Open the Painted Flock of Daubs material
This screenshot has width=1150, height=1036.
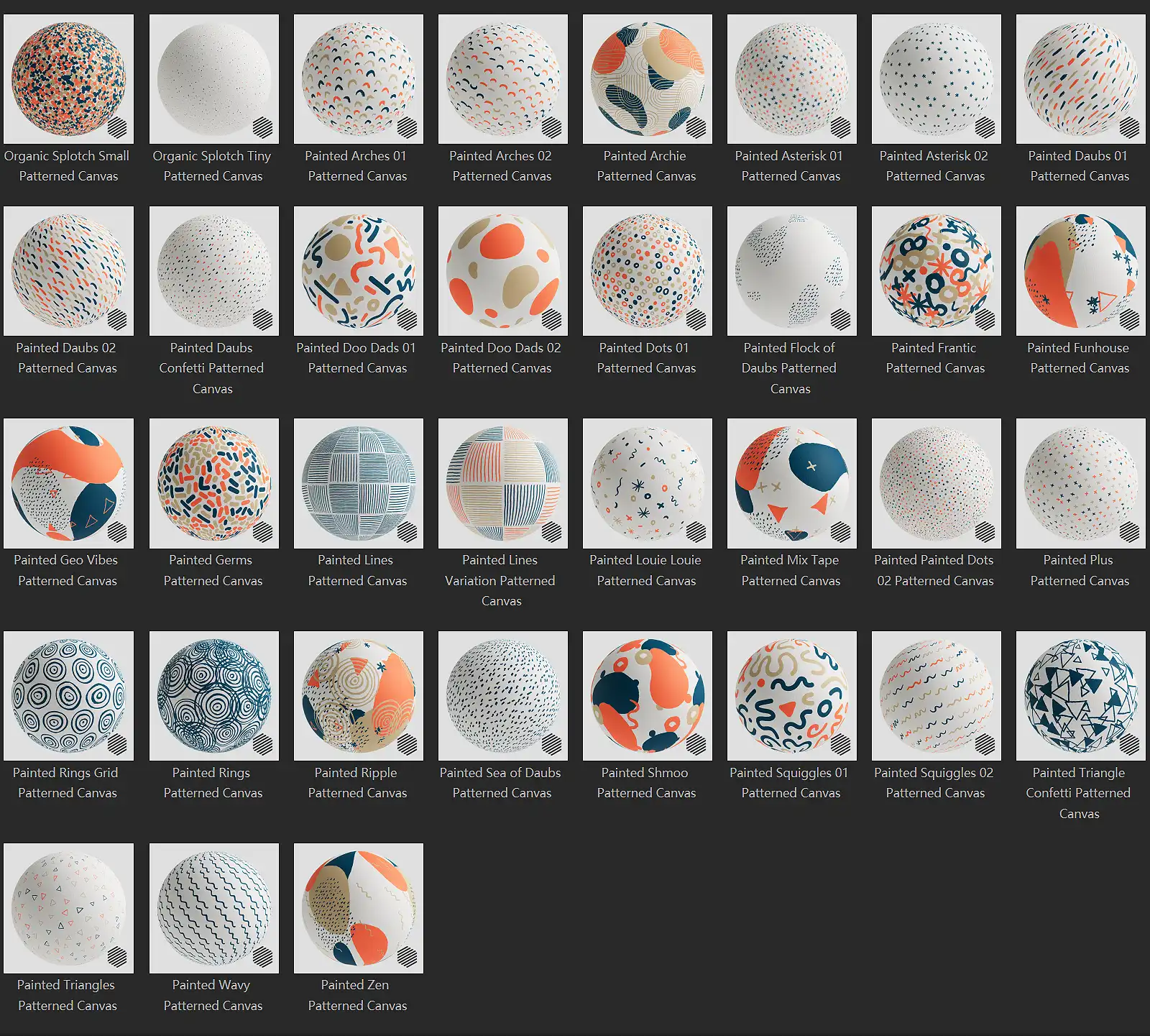791,271
